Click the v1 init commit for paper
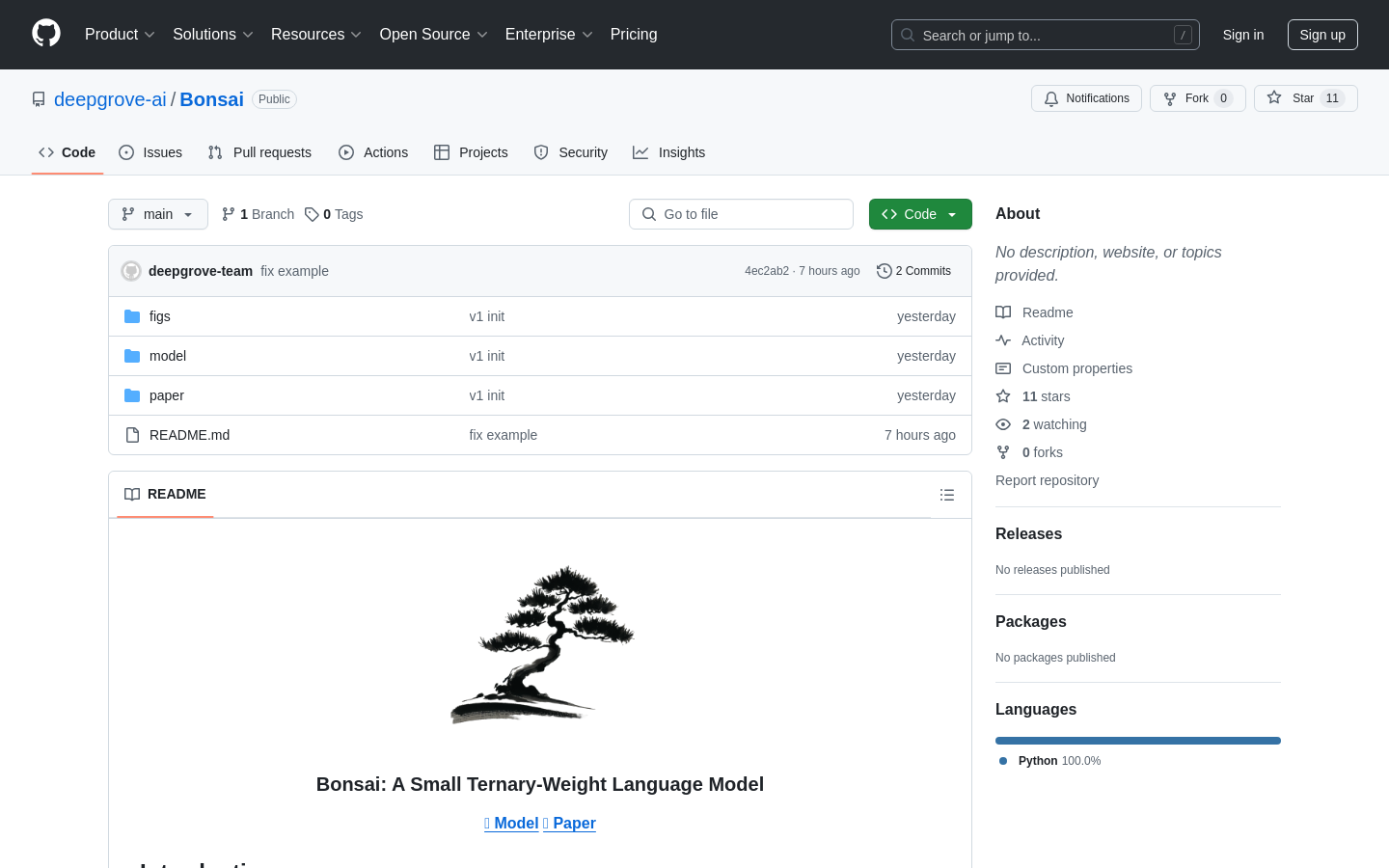1389x868 pixels. (487, 395)
